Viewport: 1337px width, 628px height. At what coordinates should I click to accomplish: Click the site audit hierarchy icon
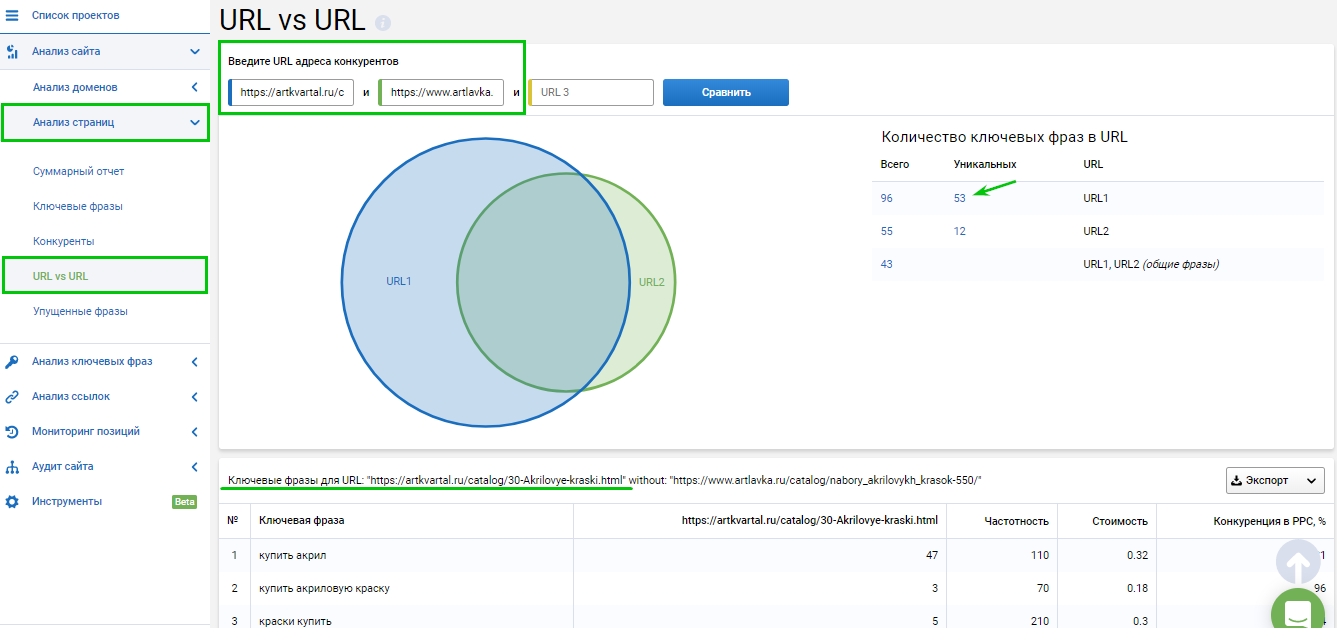pyautogui.click(x=12, y=467)
